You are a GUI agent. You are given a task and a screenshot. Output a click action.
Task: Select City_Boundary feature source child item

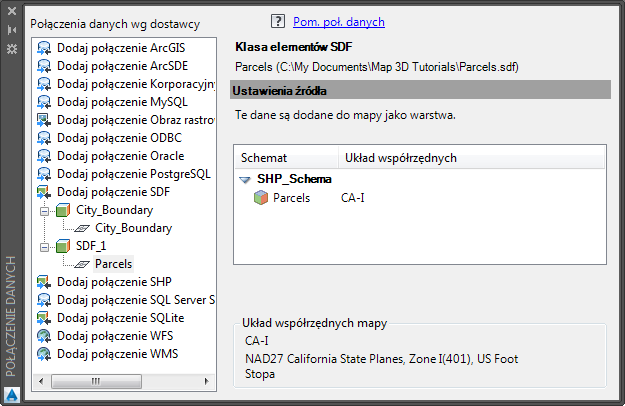pos(133,228)
